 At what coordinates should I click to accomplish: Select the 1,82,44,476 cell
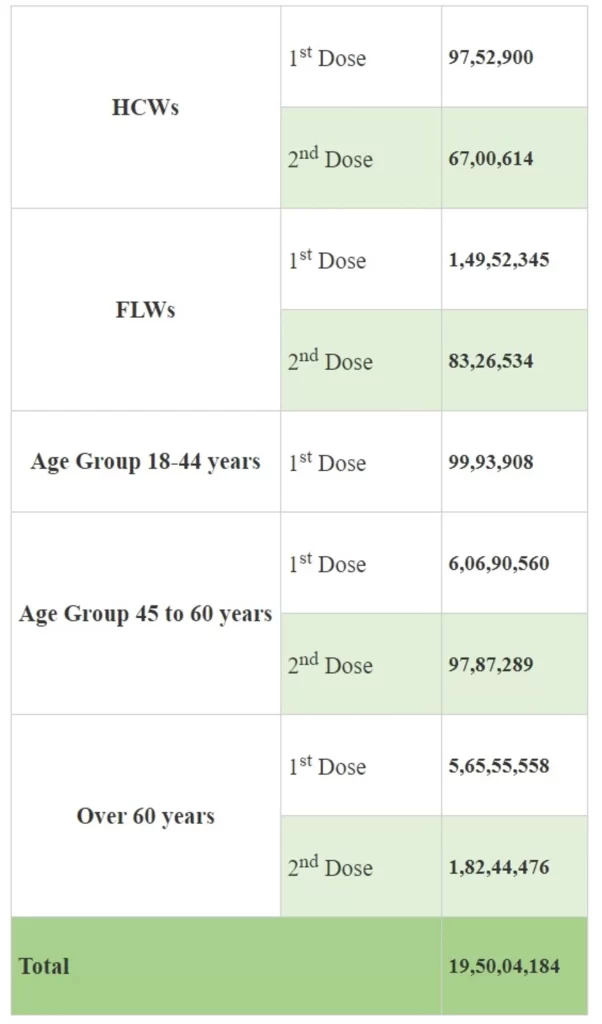(499, 867)
